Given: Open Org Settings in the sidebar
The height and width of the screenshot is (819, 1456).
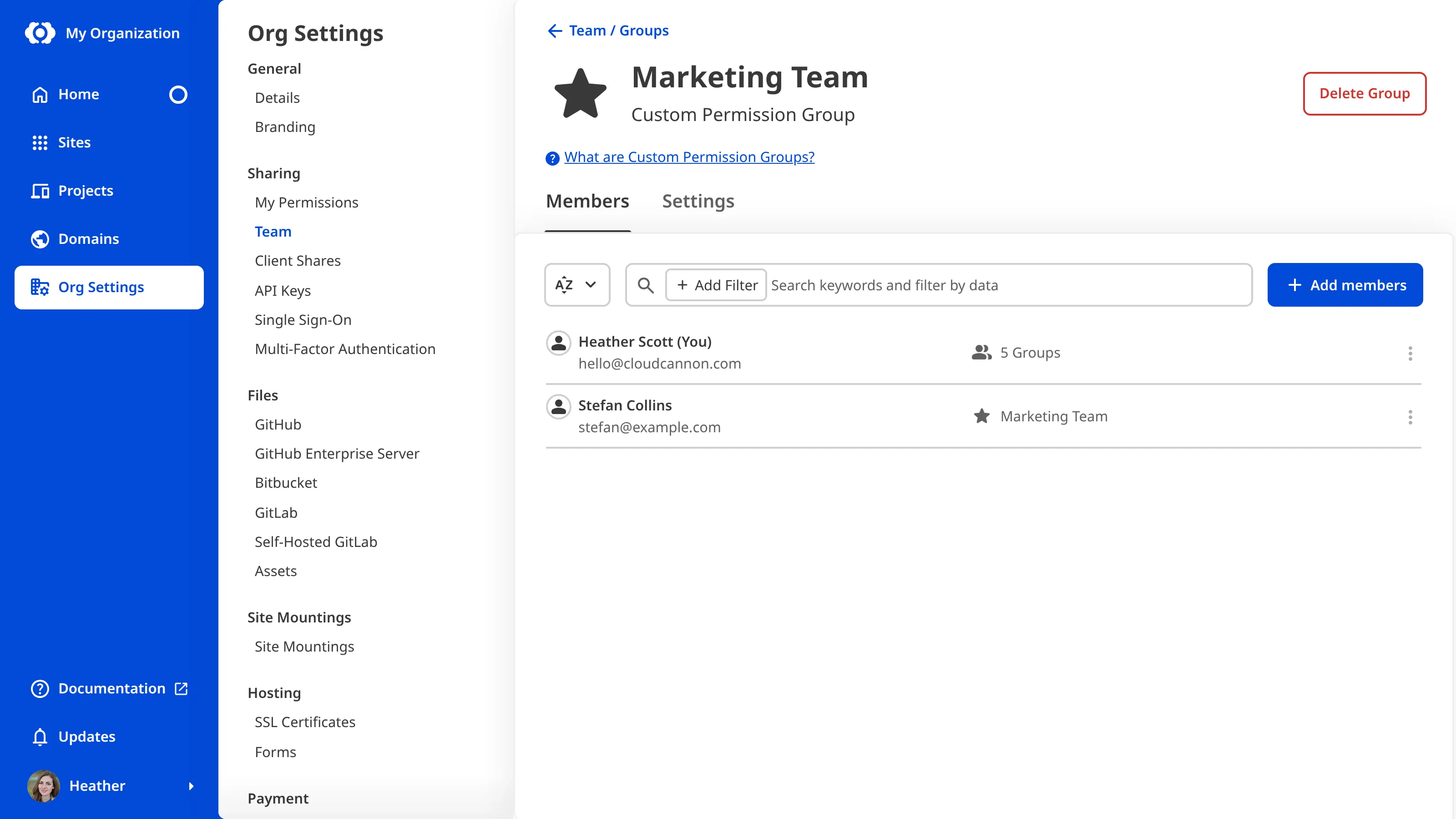Looking at the screenshot, I should click(109, 287).
